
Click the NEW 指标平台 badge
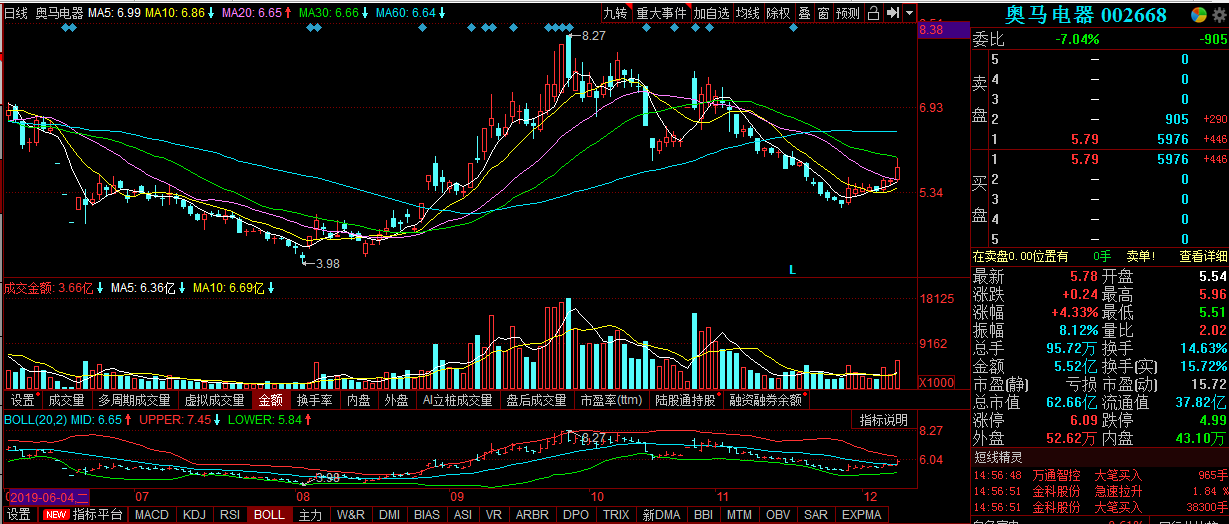pos(54,515)
